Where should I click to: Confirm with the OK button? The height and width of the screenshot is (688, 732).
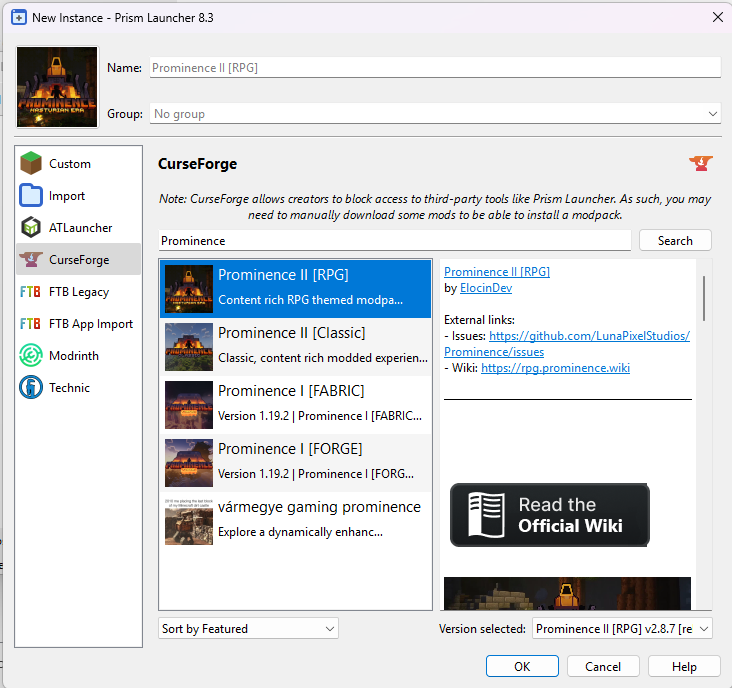point(522,667)
